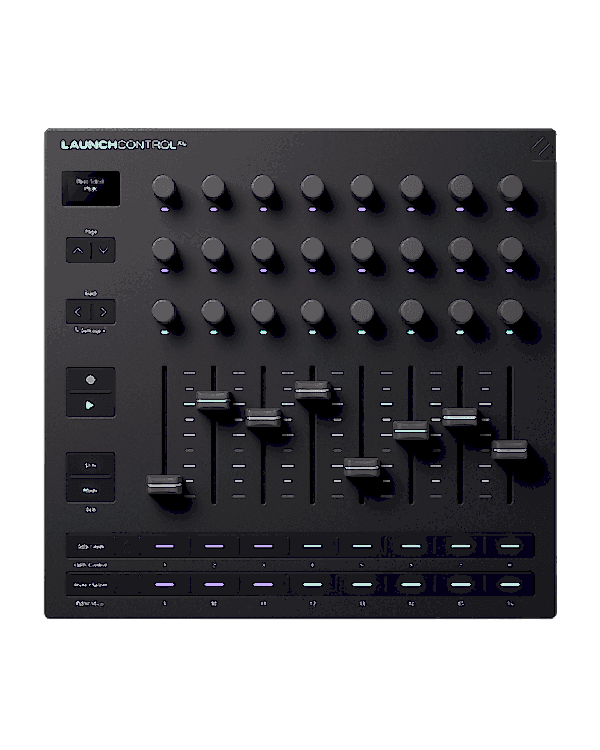
Task: Toggle upper-row button 5
Action: 362,546
